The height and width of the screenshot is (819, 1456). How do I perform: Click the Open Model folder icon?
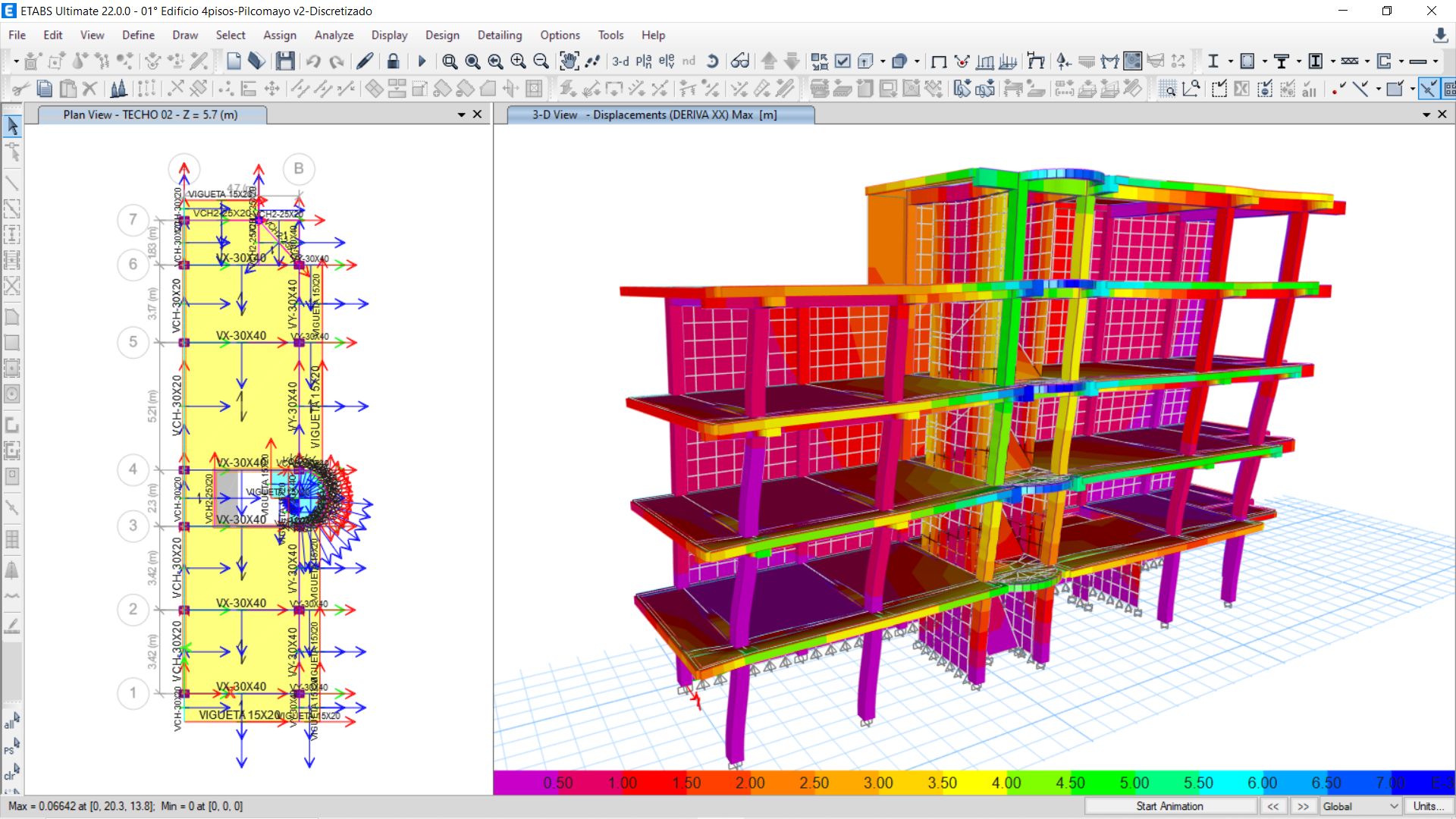tap(257, 61)
